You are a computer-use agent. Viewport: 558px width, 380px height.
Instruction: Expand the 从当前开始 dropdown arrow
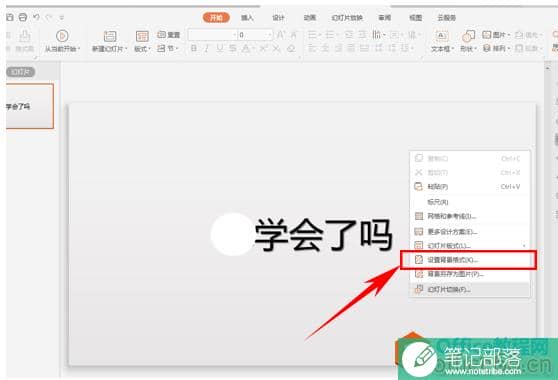pyautogui.click(x=79, y=49)
